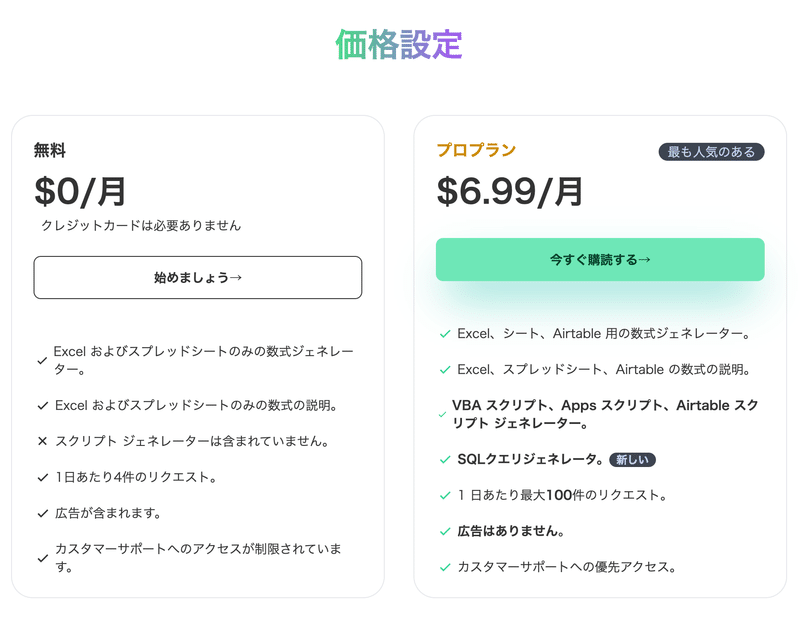Click the checkmark beside free plan 数式ジェネレーター
Screen dimensions: 800x617
point(42,361)
